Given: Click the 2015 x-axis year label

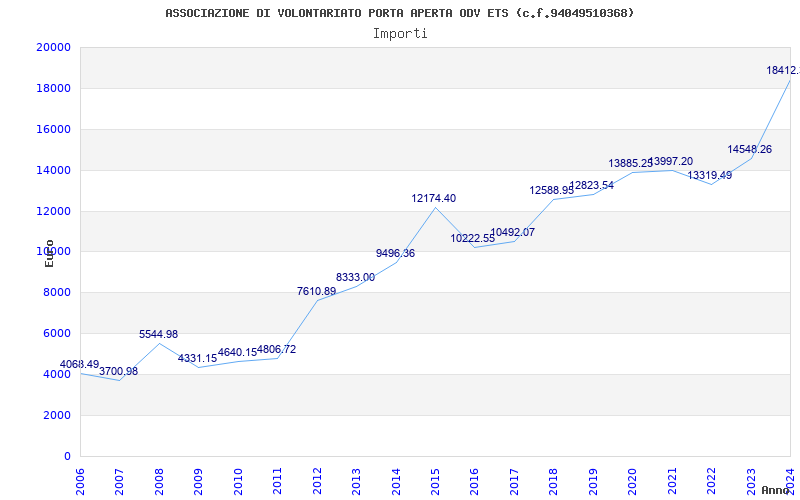Looking at the screenshot, I should pos(435,481).
